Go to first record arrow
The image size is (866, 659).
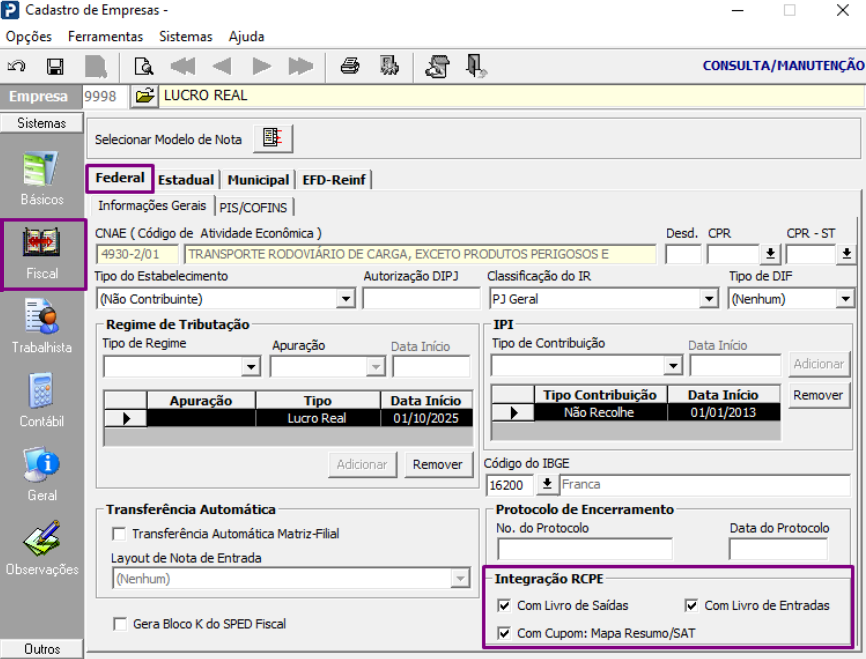[183, 66]
